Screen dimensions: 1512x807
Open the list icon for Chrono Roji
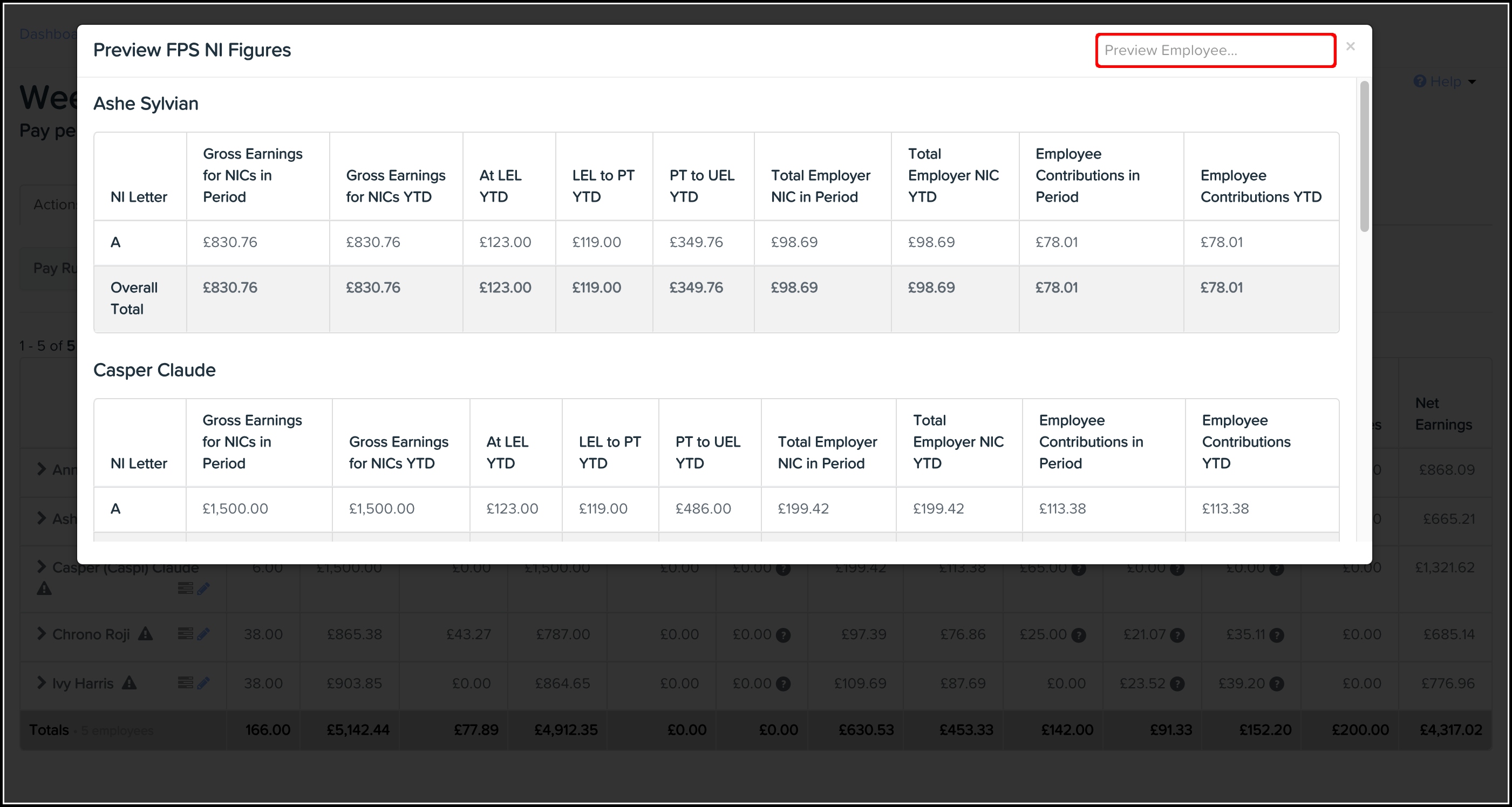pyautogui.click(x=185, y=634)
